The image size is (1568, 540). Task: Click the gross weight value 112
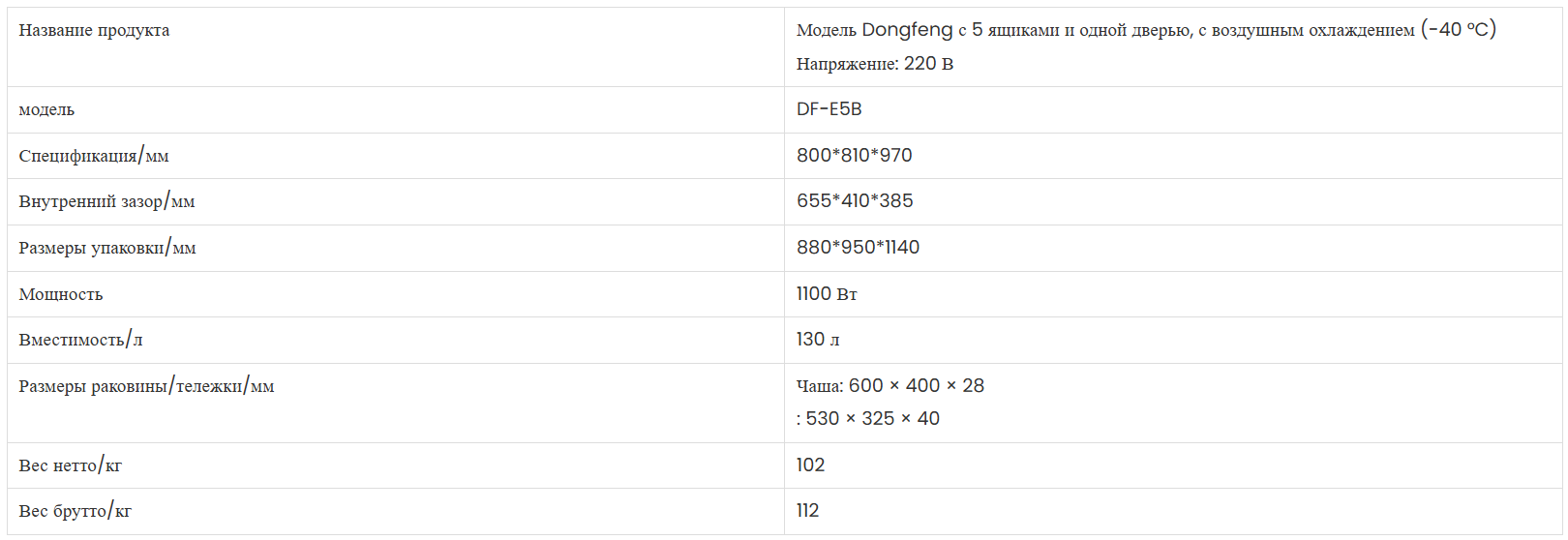point(807,511)
